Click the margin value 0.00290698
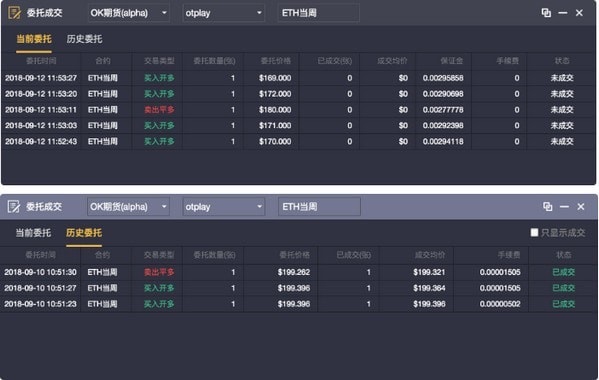 (443, 94)
